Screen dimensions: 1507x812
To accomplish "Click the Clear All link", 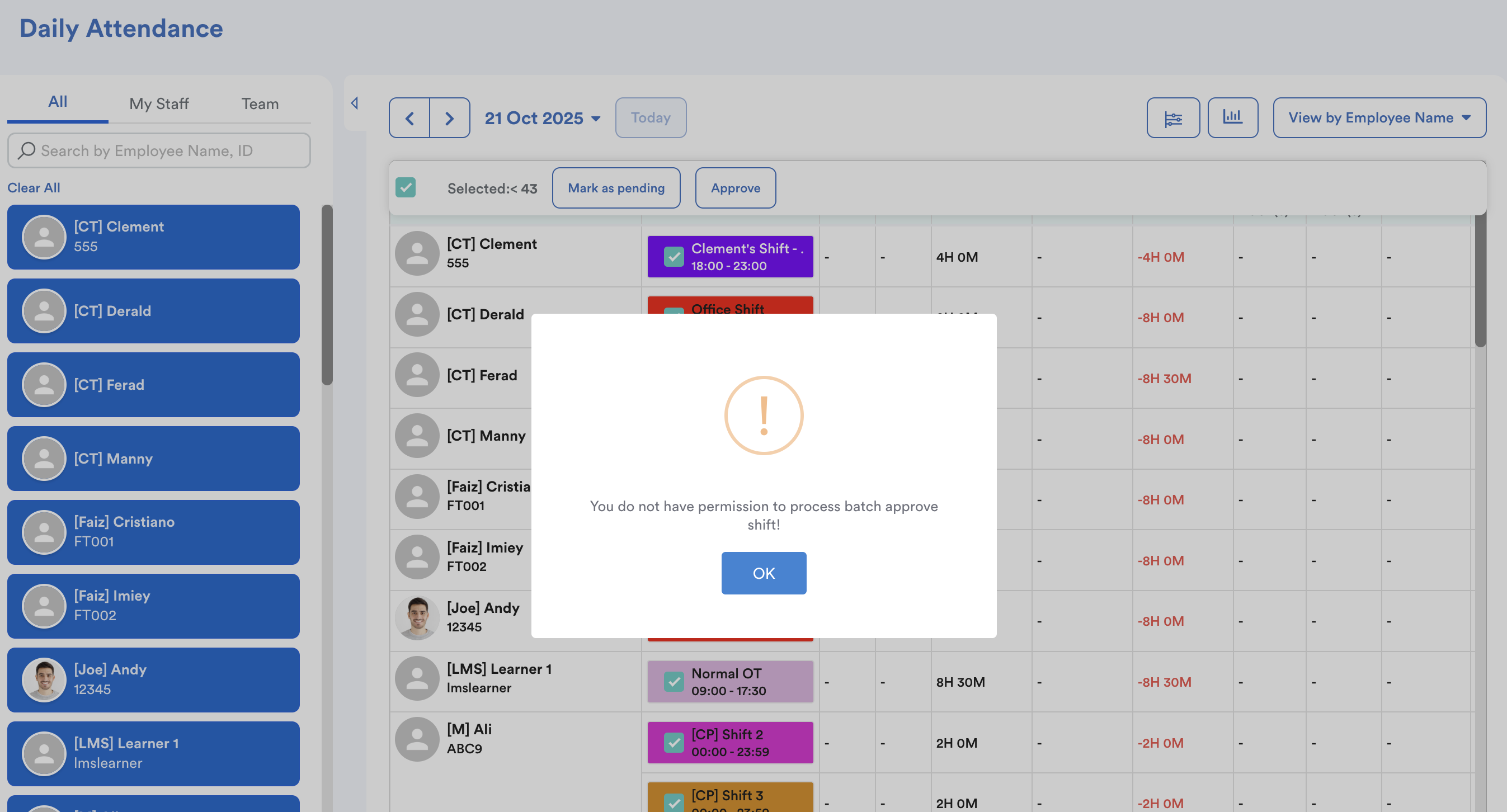I will pos(34,188).
